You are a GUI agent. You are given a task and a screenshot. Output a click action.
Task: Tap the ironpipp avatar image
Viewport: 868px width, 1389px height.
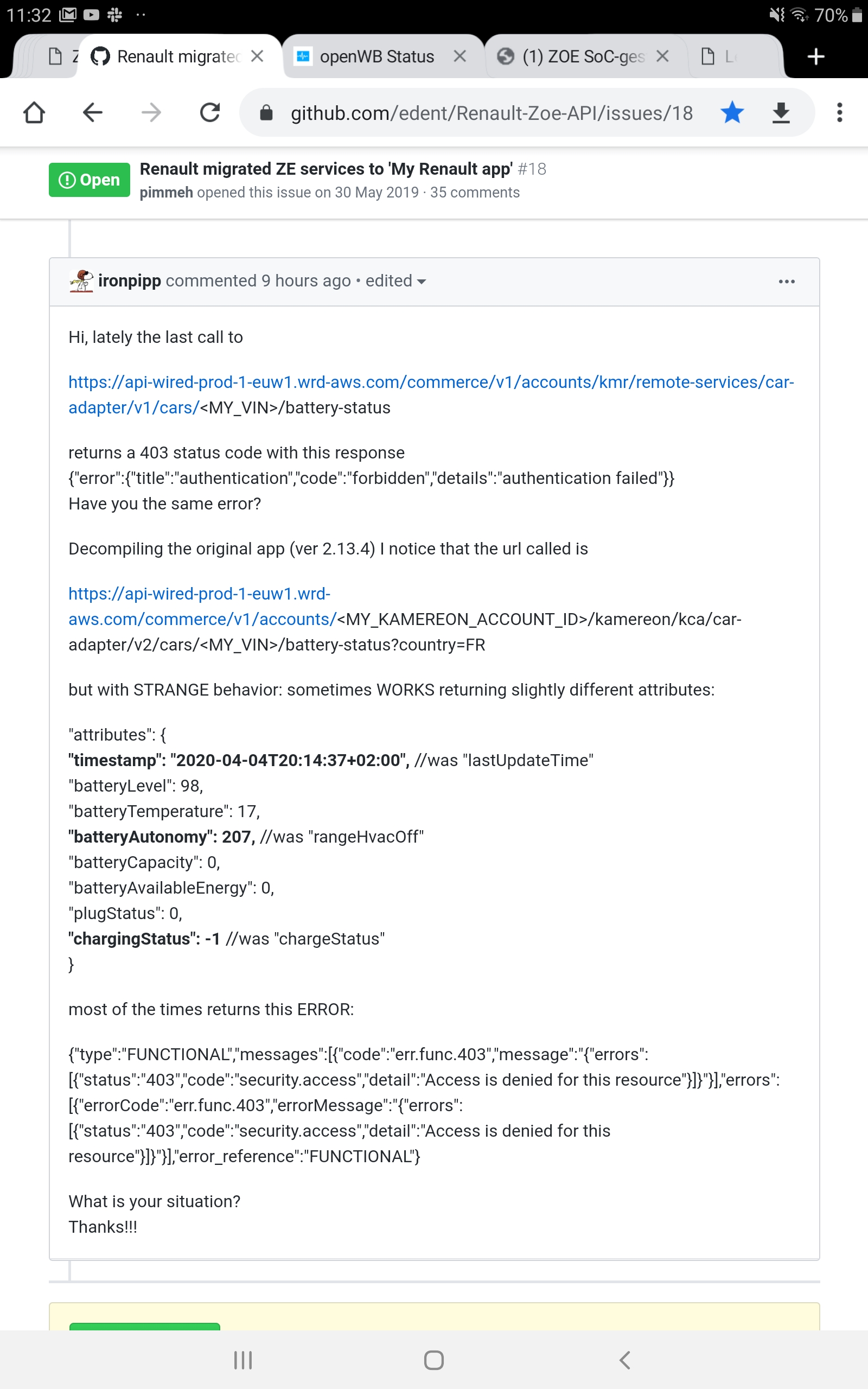(x=81, y=281)
